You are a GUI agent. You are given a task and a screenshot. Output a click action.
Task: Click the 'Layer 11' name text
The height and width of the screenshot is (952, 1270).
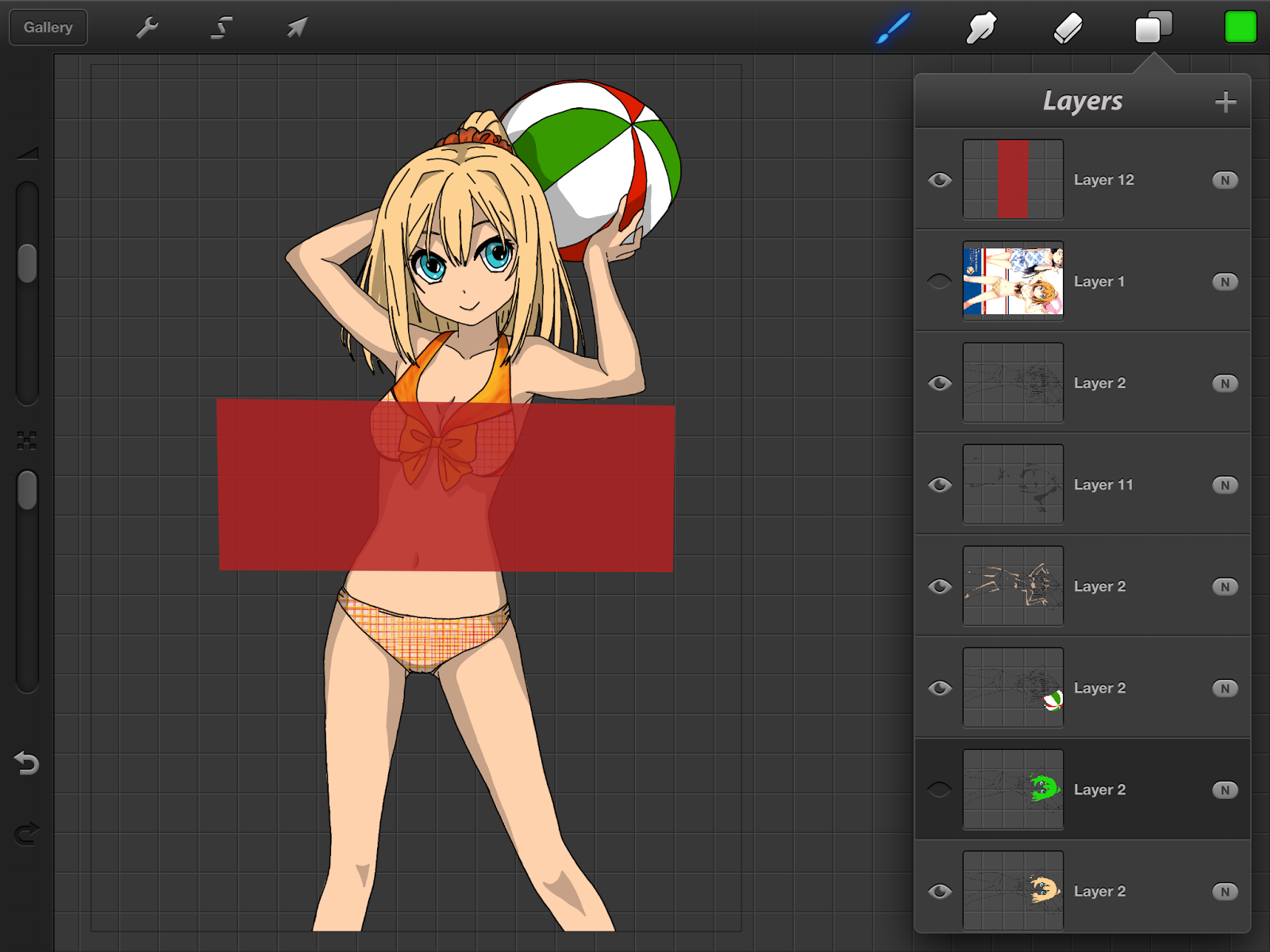1103,485
